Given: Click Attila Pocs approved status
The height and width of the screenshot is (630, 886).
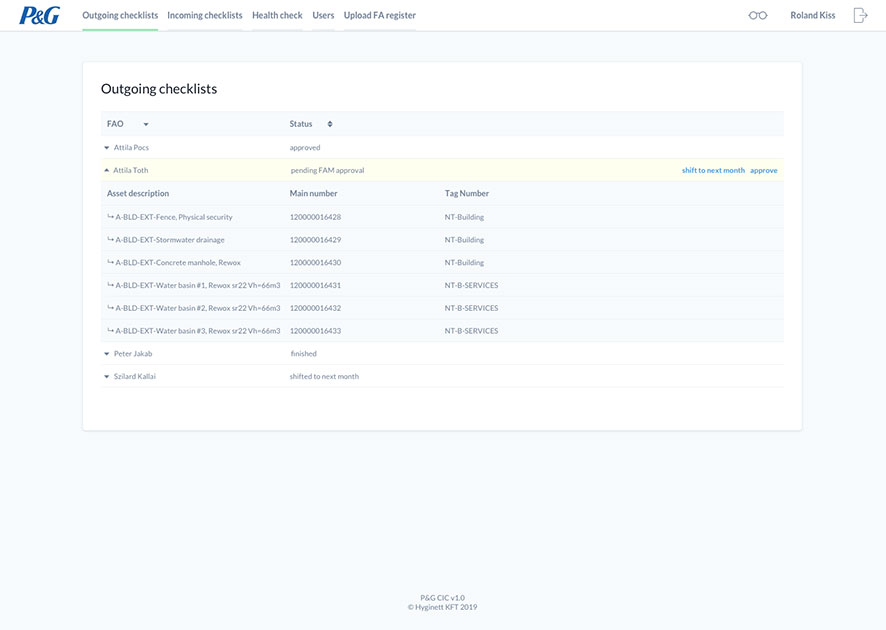Looking at the screenshot, I should click(x=305, y=147).
